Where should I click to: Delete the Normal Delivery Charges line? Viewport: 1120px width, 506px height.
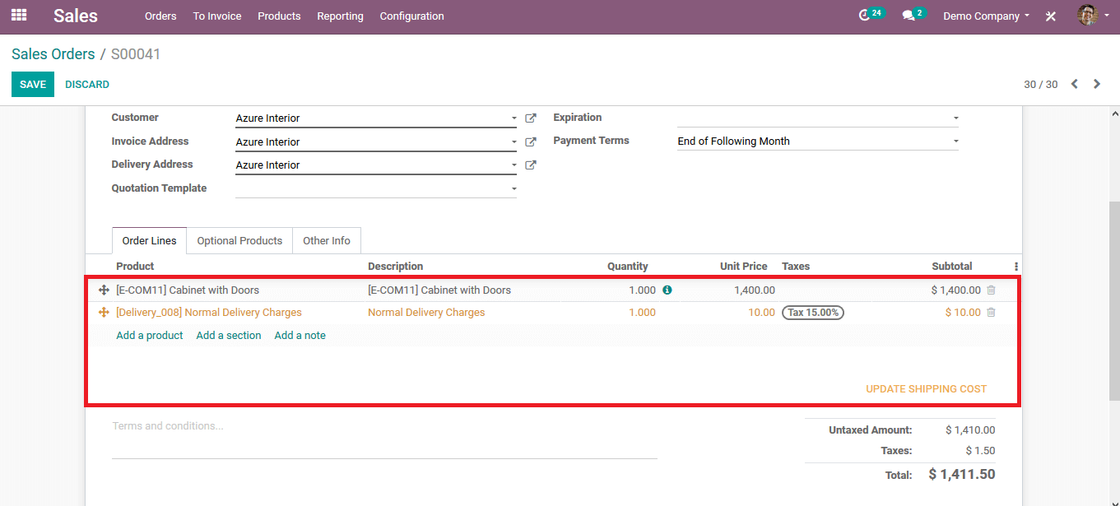pyautogui.click(x=991, y=312)
